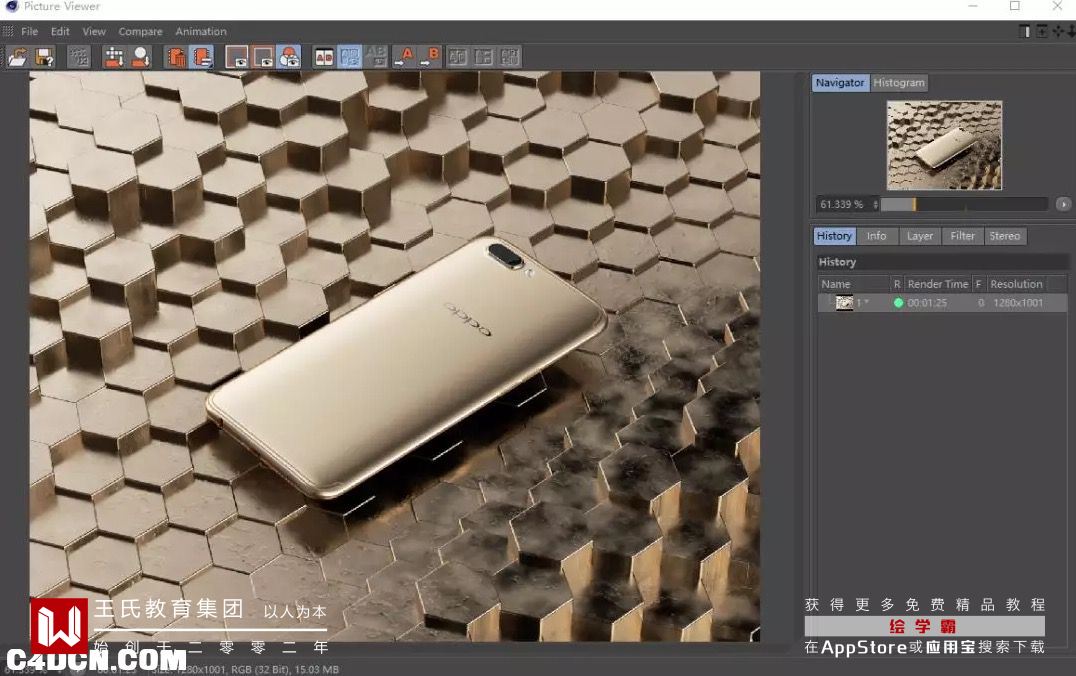Toggle the highlighted clipboard list toolbar icon
Viewport: 1076px width, 676px height.
click(202, 57)
